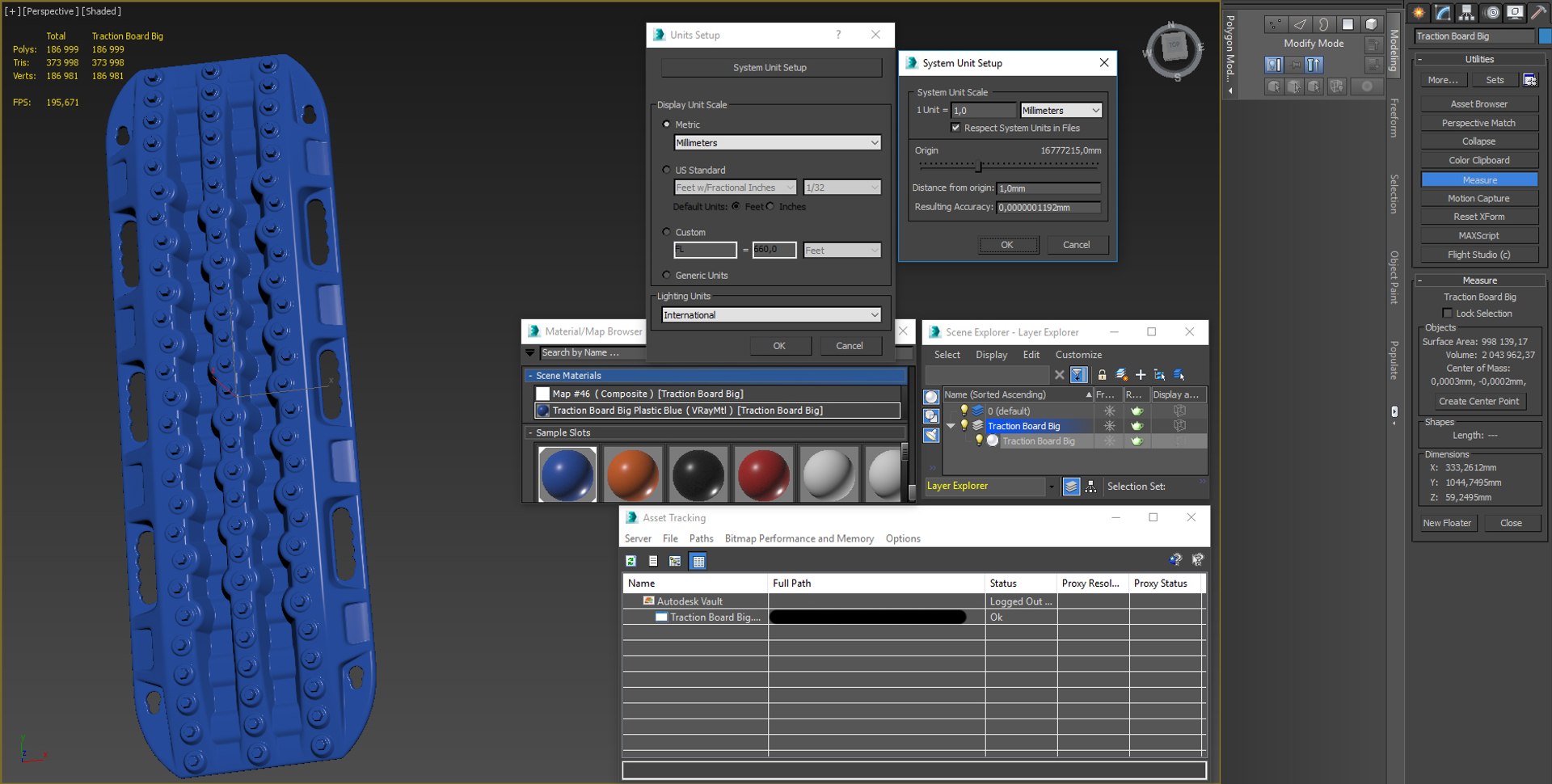Toggle Display Lights filter in Scene Explorer

[x=931, y=436]
